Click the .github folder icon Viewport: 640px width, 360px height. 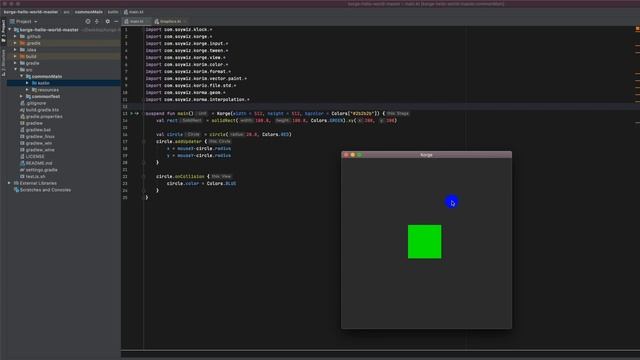click(22, 36)
